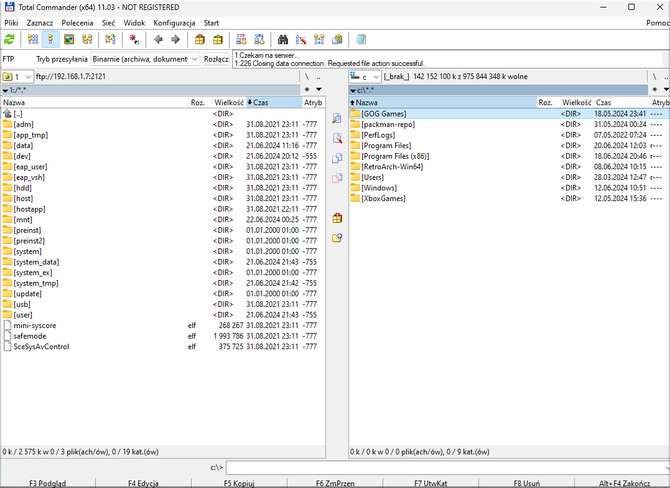Image resolution: width=670 pixels, height=488 pixels.
Task: Click the pack icon between panels
Action: pos(337,218)
